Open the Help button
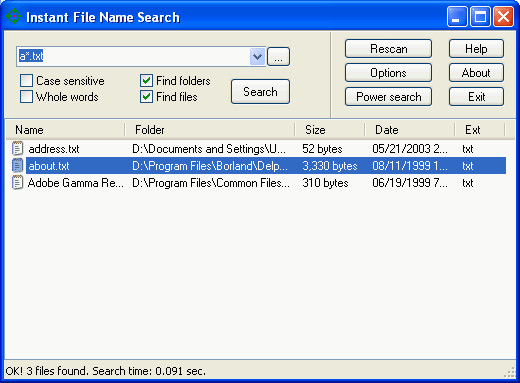The width and height of the screenshot is (520, 383). pos(476,49)
